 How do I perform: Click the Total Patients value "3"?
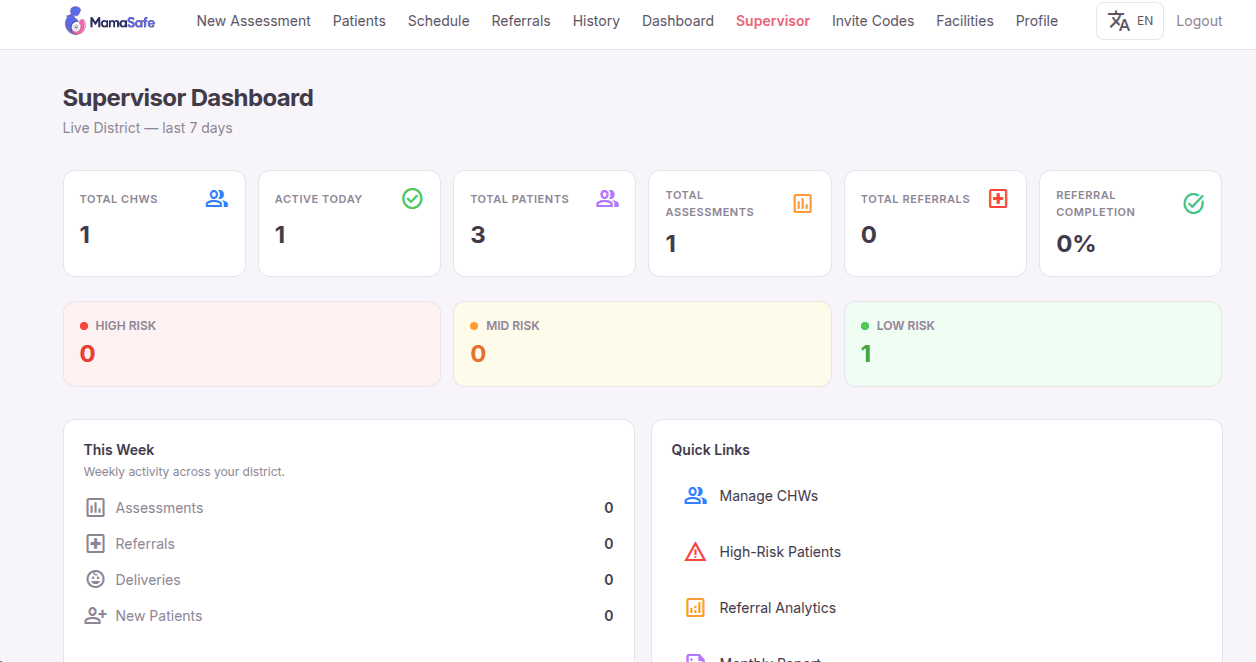[x=478, y=235]
